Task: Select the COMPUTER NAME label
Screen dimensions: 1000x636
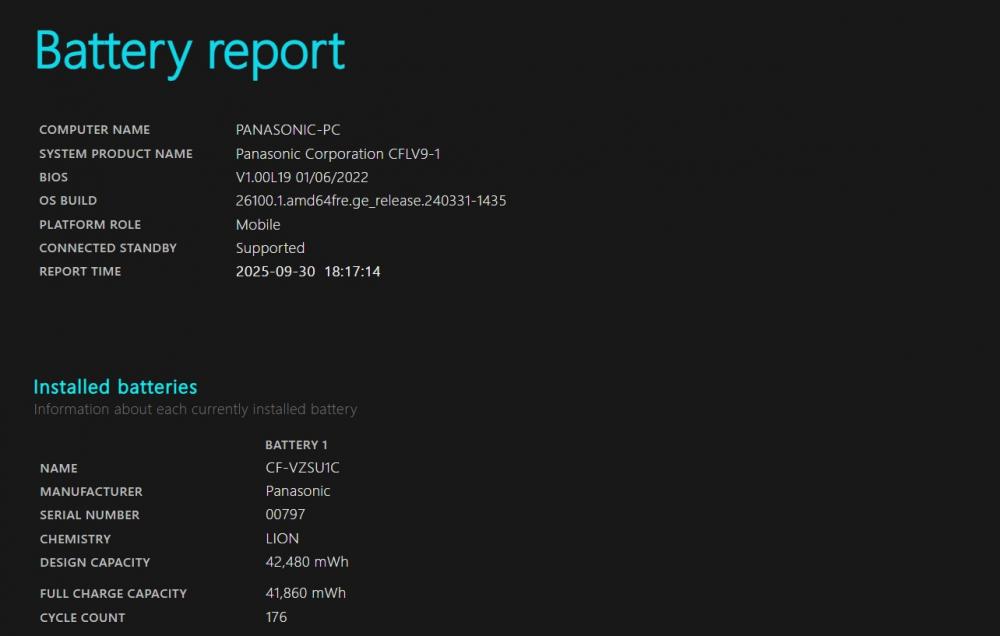Action: tap(94, 129)
